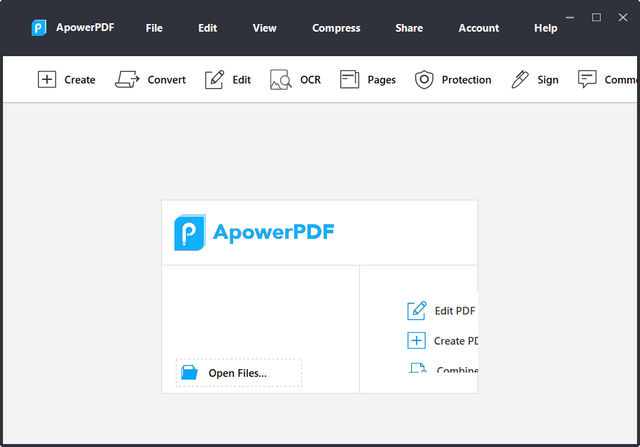Open the Share menu
This screenshot has width=640, height=447.
point(409,28)
